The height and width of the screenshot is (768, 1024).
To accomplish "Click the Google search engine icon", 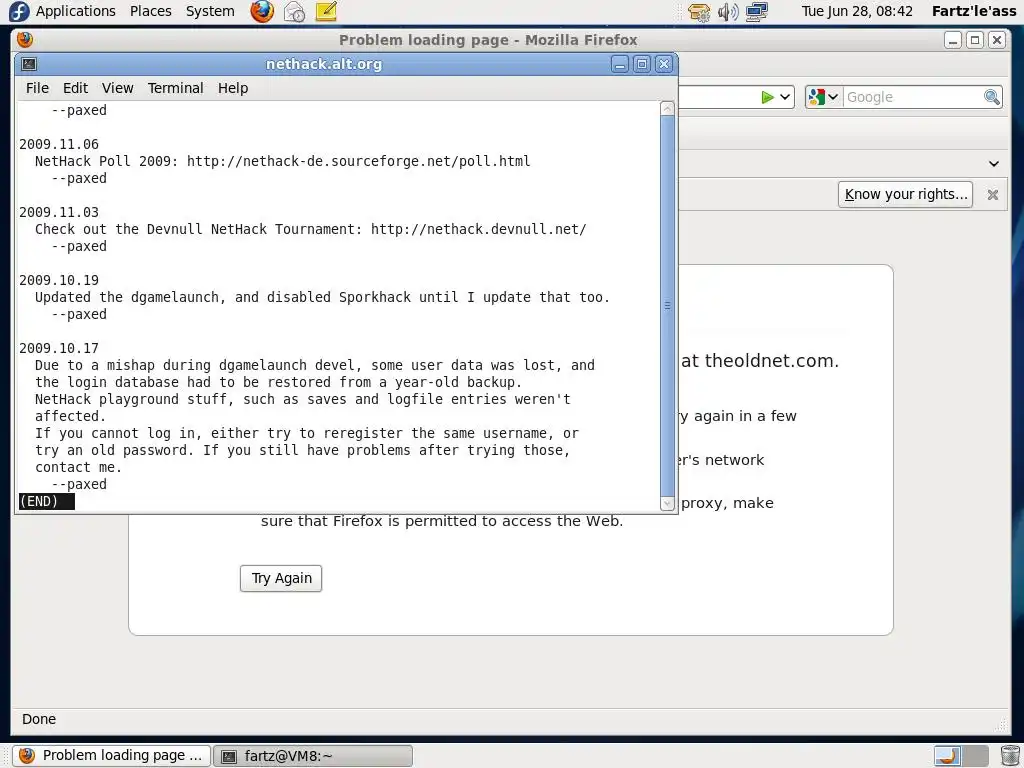I will click(x=816, y=97).
